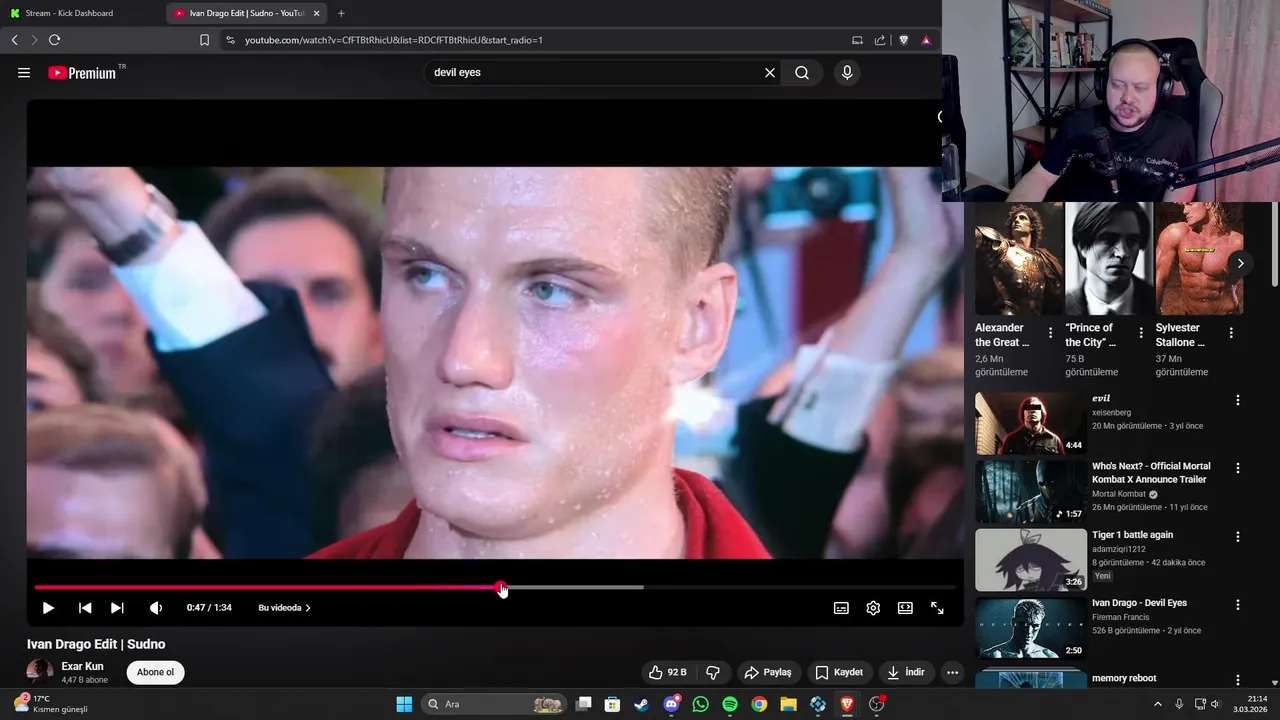Image resolution: width=1280 pixels, height=720 pixels.
Task: Start voice search with microphone icon
Action: coord(847,73)
